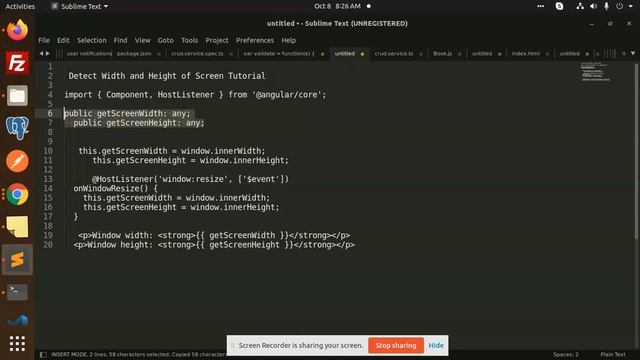Open the View menu
This screenshot has width=640, height=360.
[142, 40]
